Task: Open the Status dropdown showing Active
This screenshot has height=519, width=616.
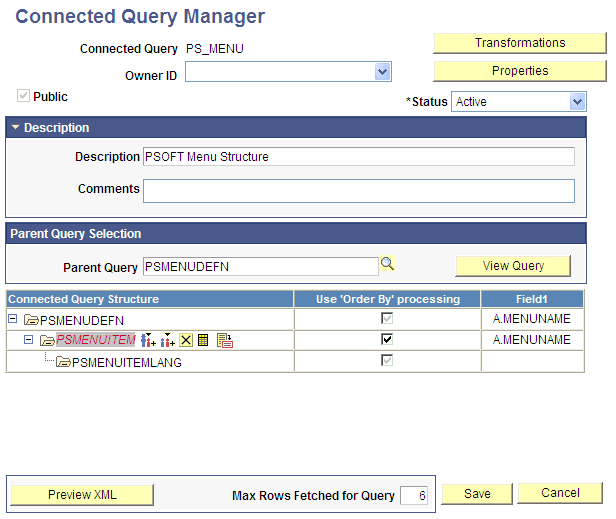Action: point(578,102)
